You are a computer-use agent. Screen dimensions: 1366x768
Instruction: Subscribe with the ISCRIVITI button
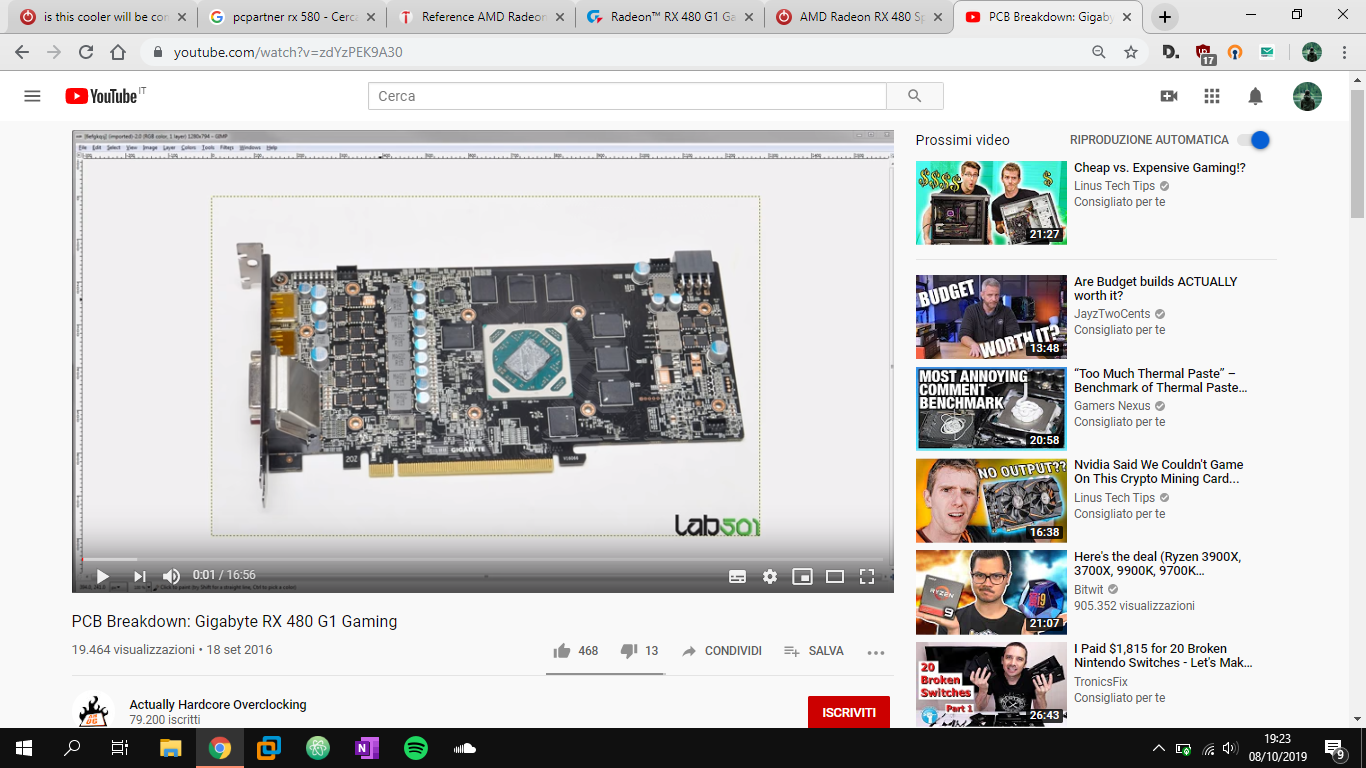[849, 713]
